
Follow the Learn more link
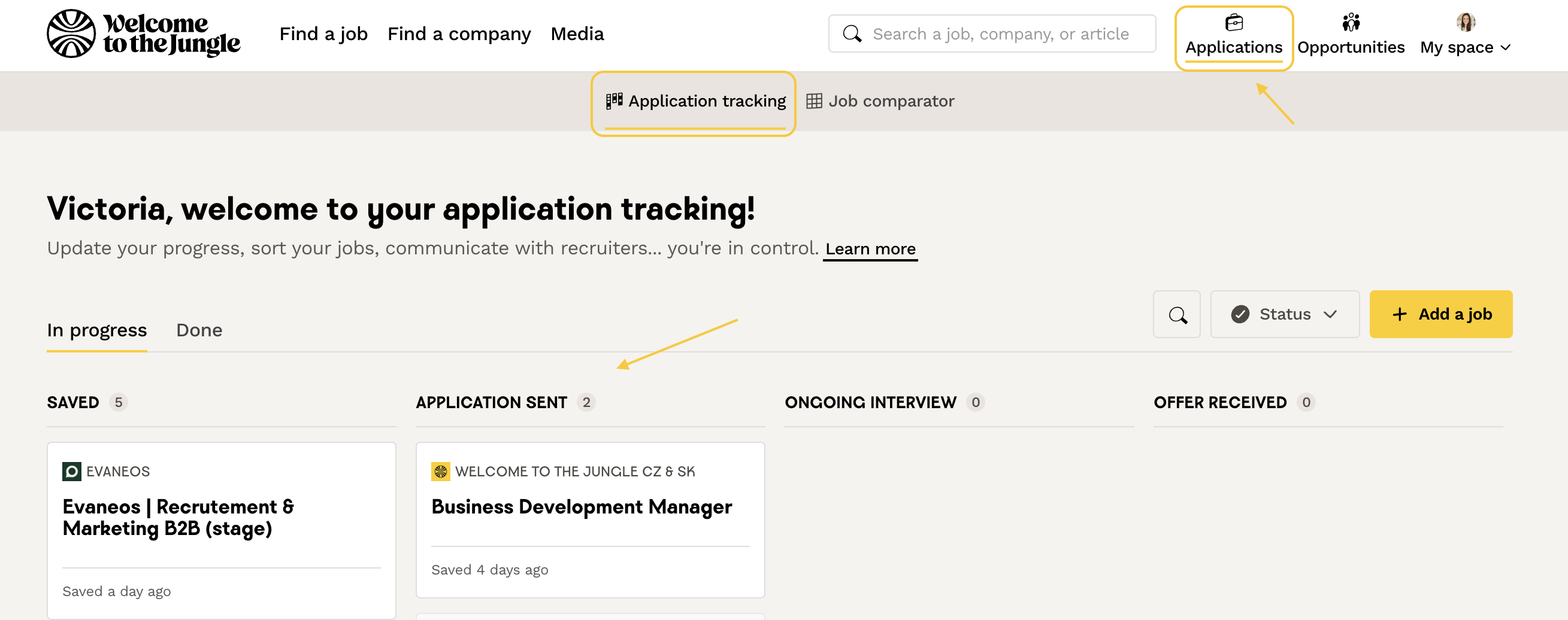click(x=870, y=249)
